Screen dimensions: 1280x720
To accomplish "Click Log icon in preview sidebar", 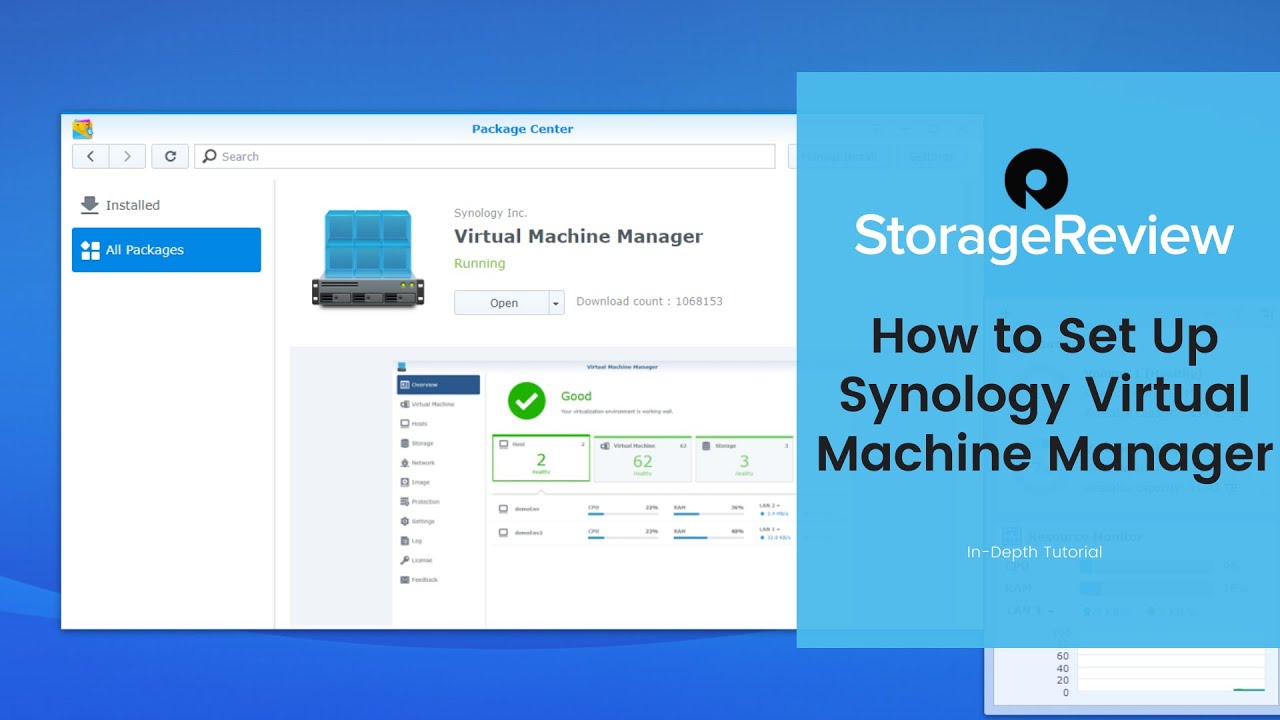I will [x=404, y=541].
